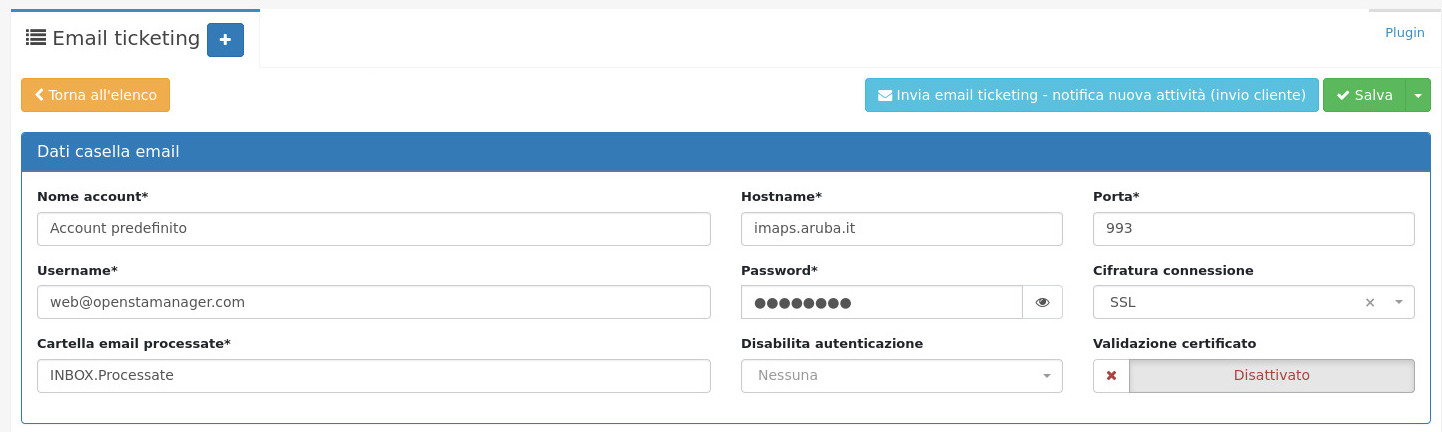Click into the Password field
1442x432 pixels.
coord(881,302)
